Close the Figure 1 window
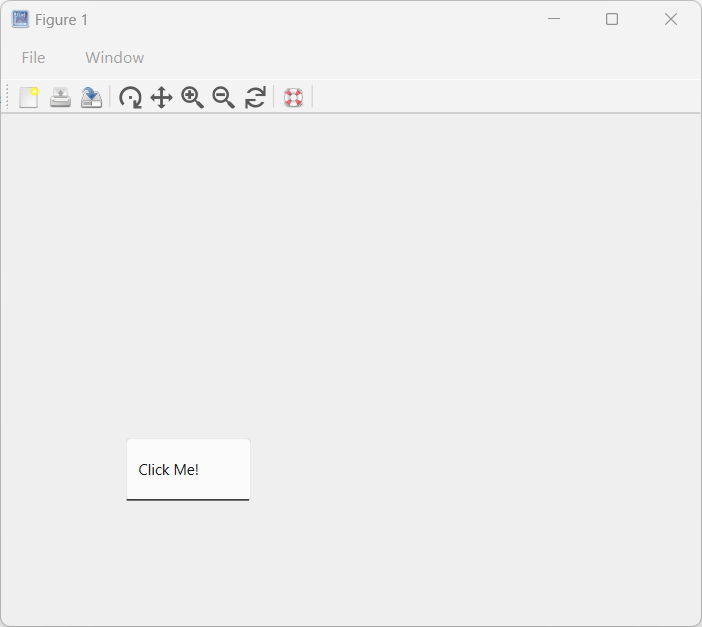Screen dimensions: 702x627 click(671, 19)
